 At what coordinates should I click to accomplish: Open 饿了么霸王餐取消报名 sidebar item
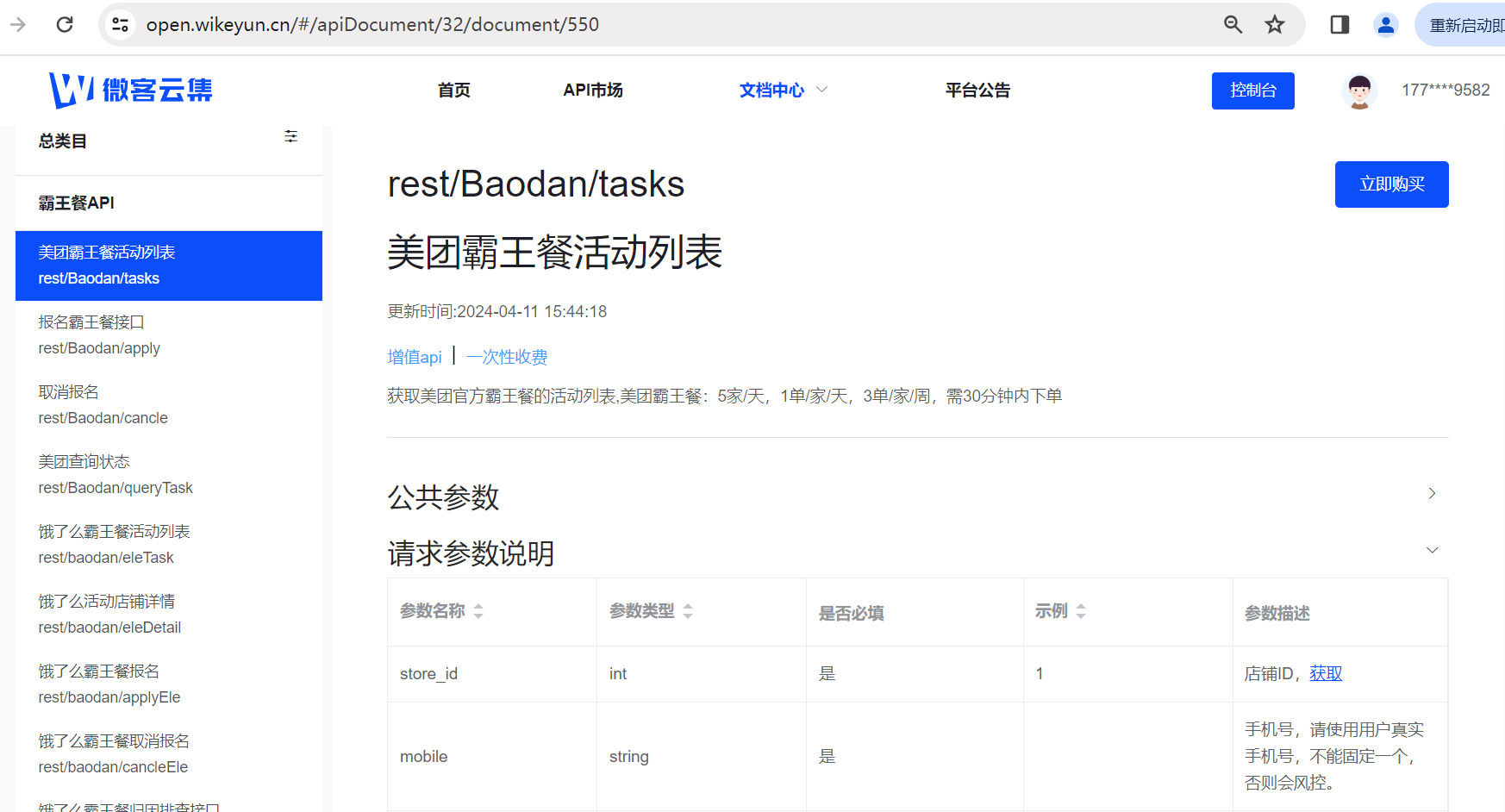pyautogui.click(x=169, y=754)
